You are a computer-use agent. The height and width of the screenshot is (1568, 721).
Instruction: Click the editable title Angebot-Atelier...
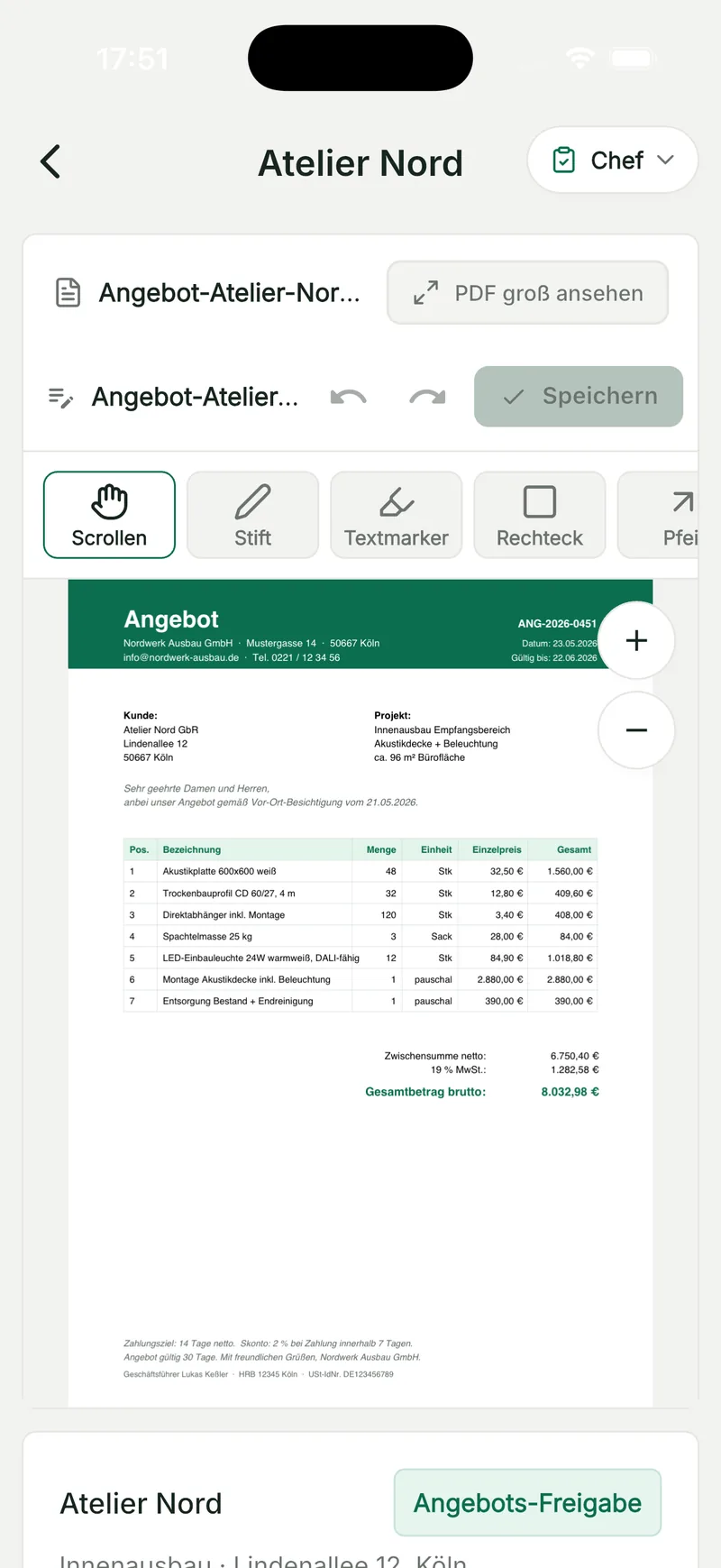[x=195, y=397]
